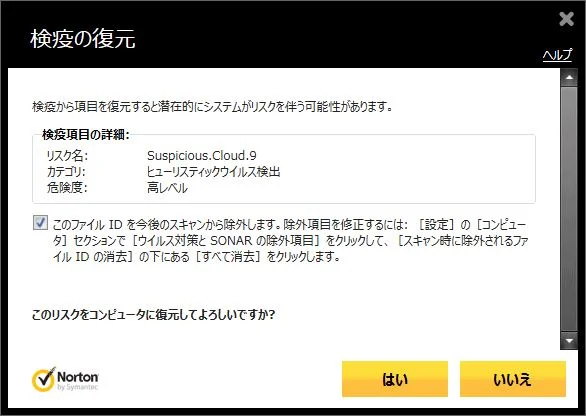
Task: Close the 検疫の復元 dialog with the X
Action: [567, 19]
